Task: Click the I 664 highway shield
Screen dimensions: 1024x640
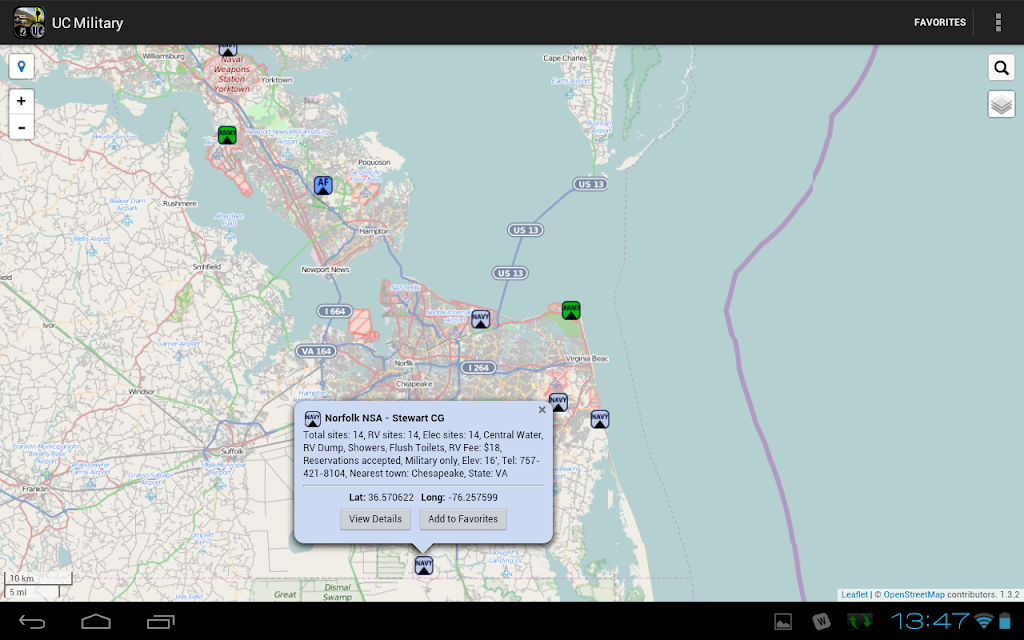Action: pyautogui.click(x=335, y=312)
